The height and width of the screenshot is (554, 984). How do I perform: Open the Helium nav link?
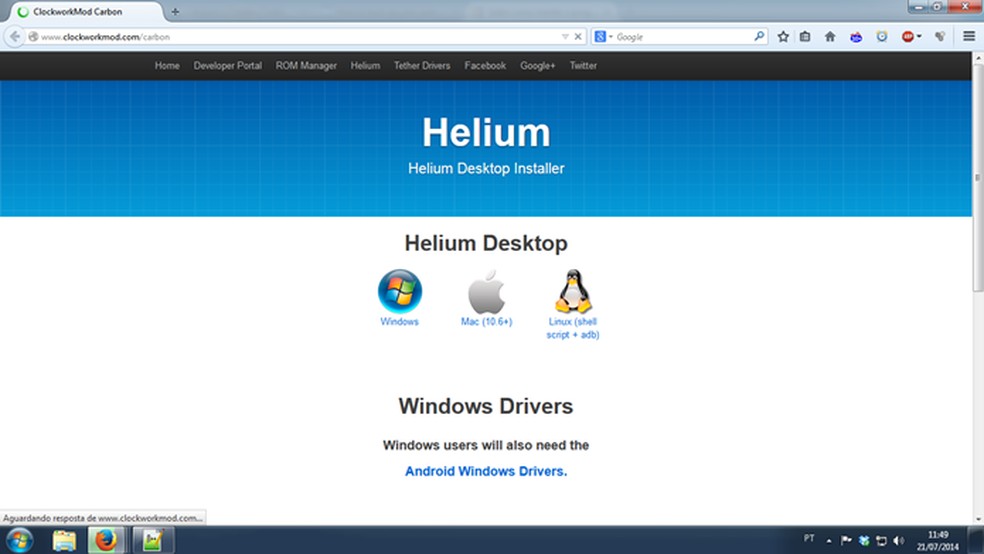coord(365,65)
